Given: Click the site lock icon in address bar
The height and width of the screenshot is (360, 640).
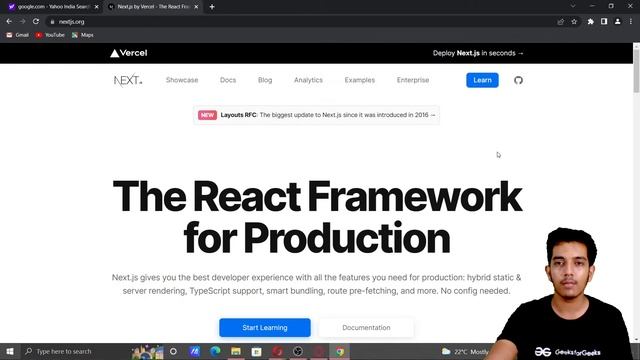Looking at the screenshot, I should pos(52,22).
